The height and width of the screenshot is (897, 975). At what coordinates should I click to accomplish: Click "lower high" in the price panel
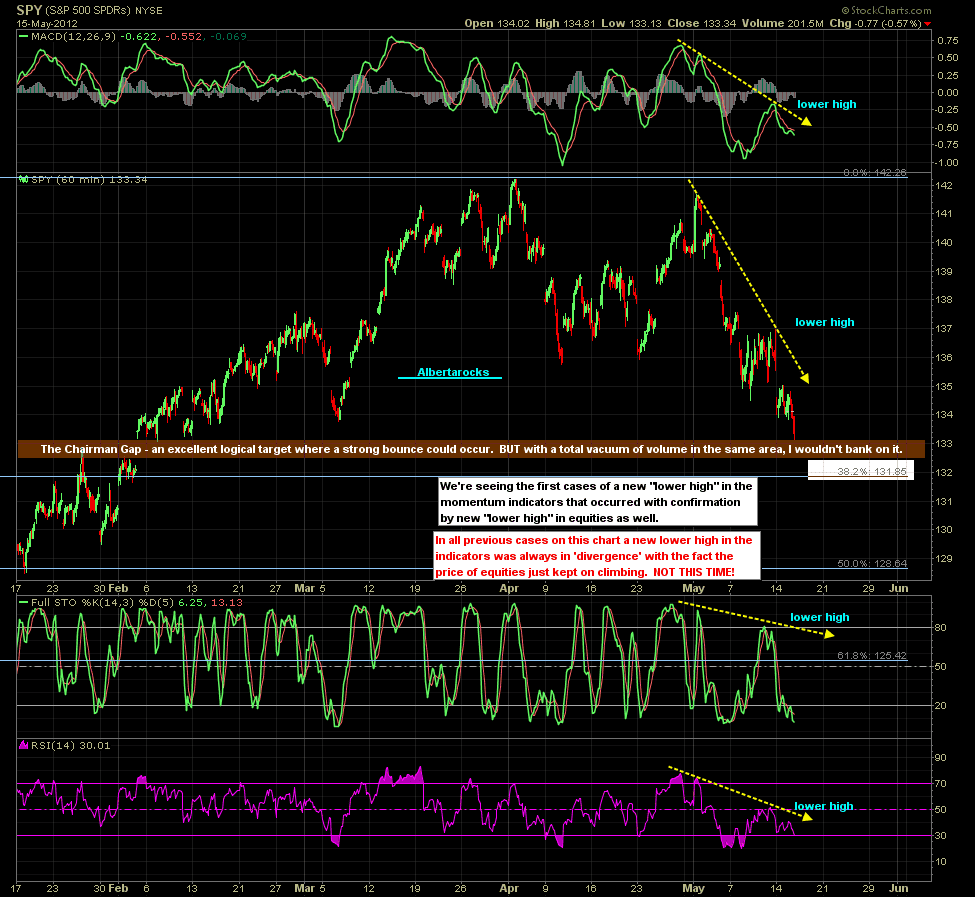[825, 322]
